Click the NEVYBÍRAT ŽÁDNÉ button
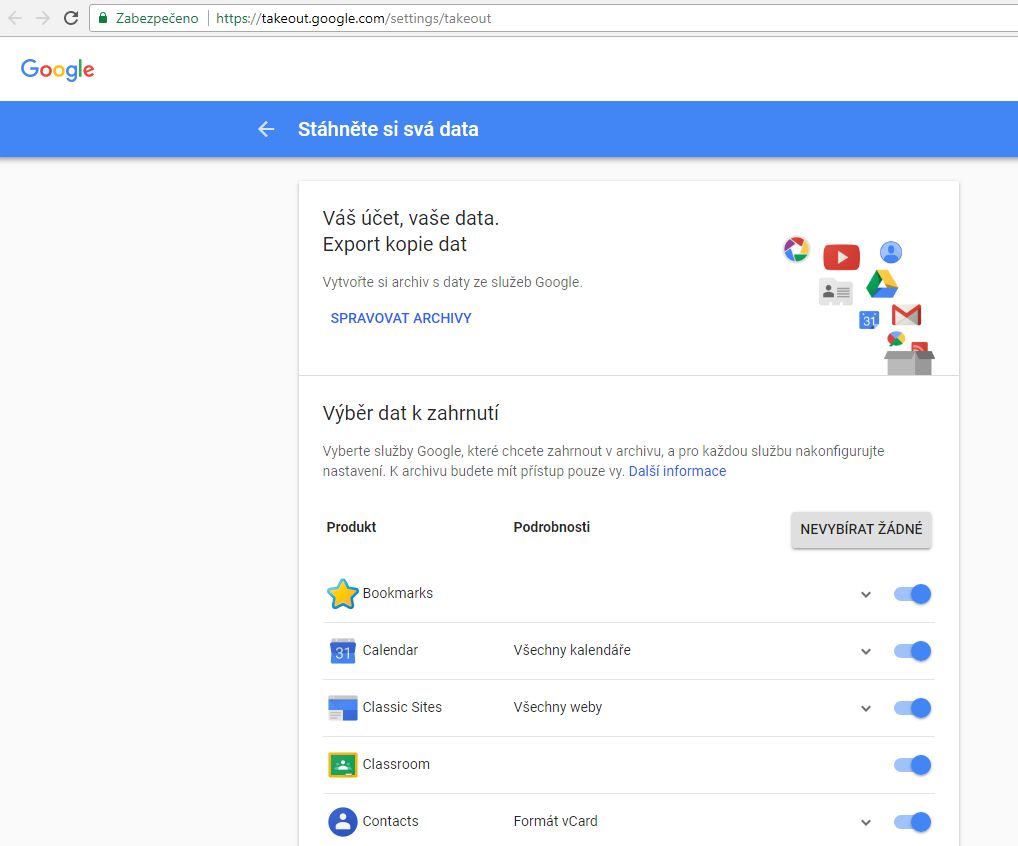1018x846 pixels. click(861, 530)
